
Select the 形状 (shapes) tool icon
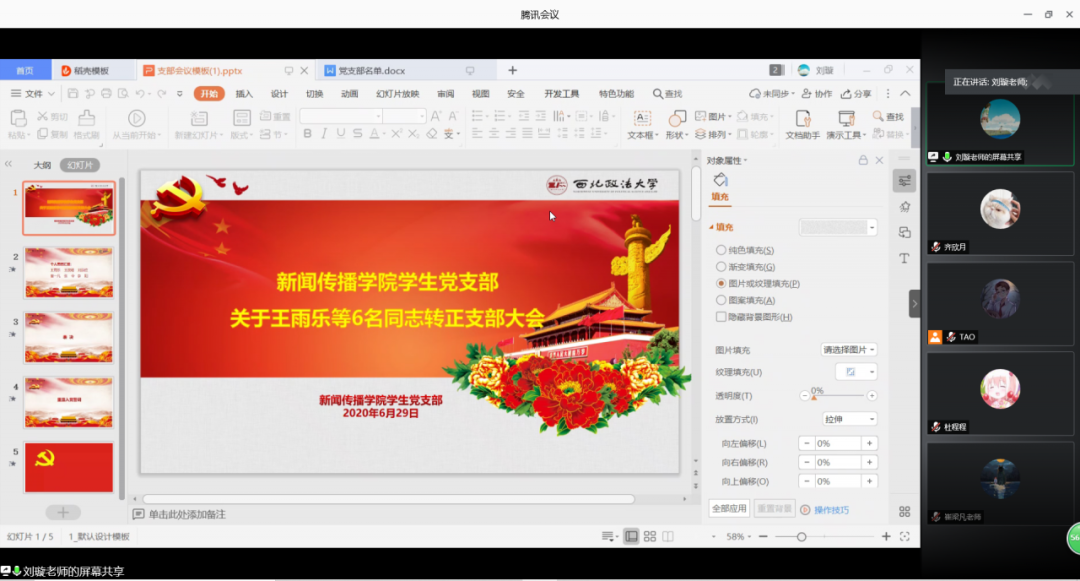(x=675, y=119)
